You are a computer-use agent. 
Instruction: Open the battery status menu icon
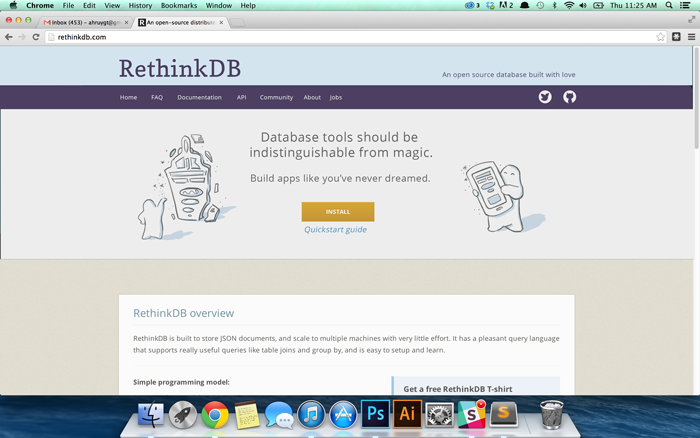tap(598, 5)
